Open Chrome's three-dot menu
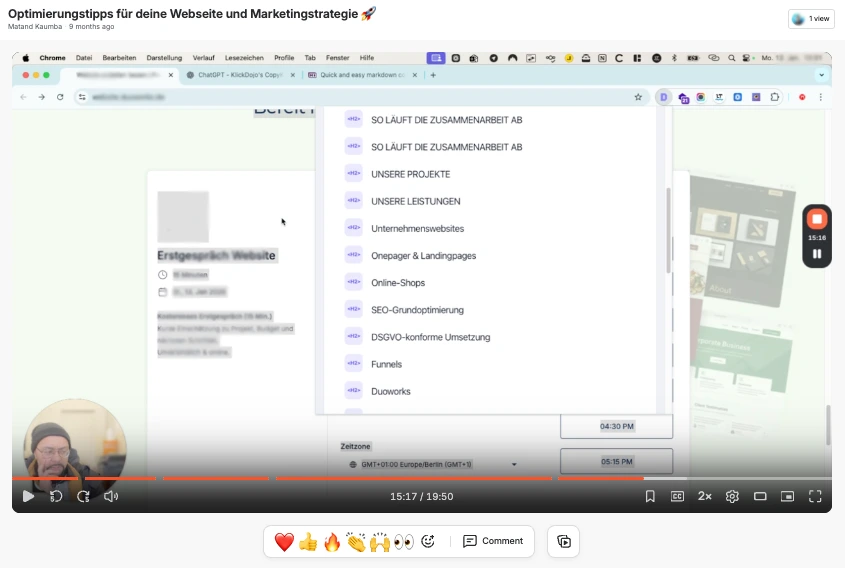845x568 pixels. pyautogui.click(x=820, y=97)
